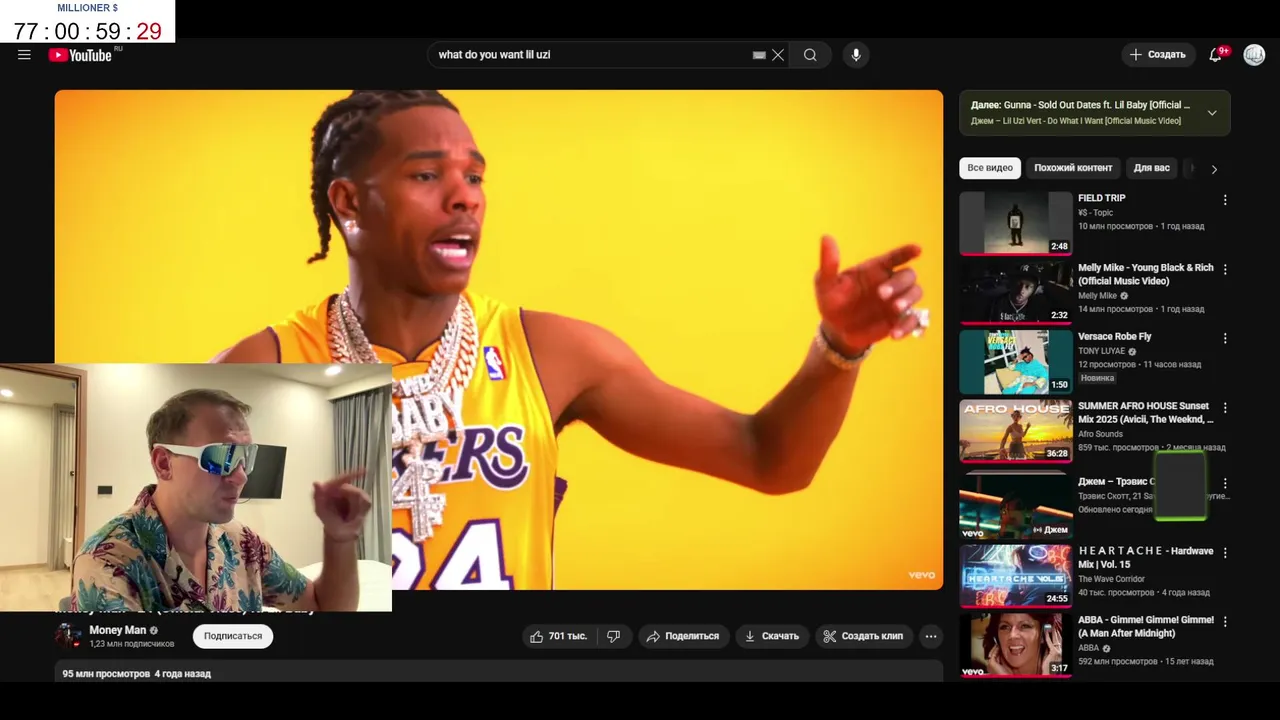The width and height of the screenshot is (1280, 720).
Task: Dislike the video with thumbs-down
Action: click(x=614, y=636)
